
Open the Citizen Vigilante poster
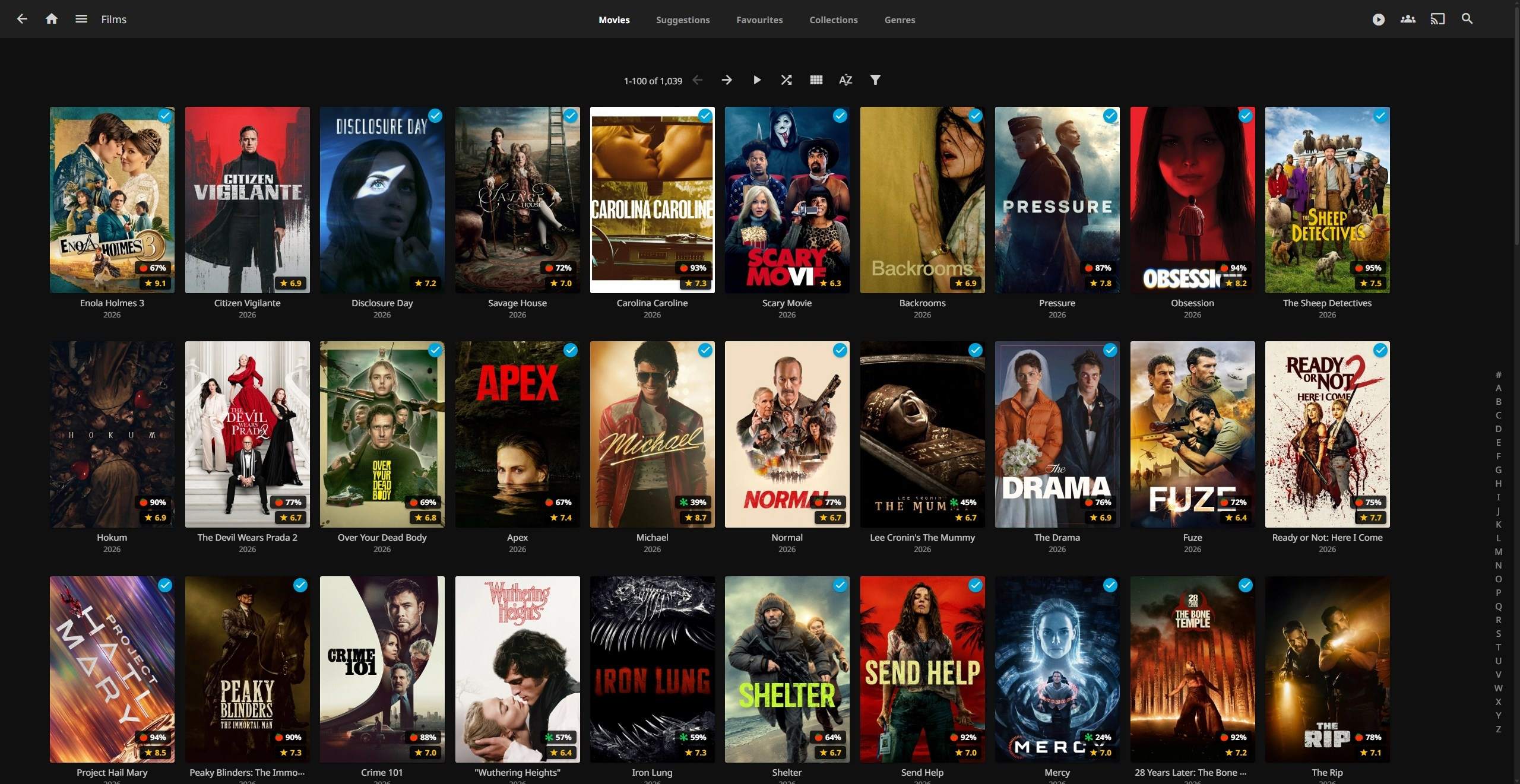click(247, 199)
